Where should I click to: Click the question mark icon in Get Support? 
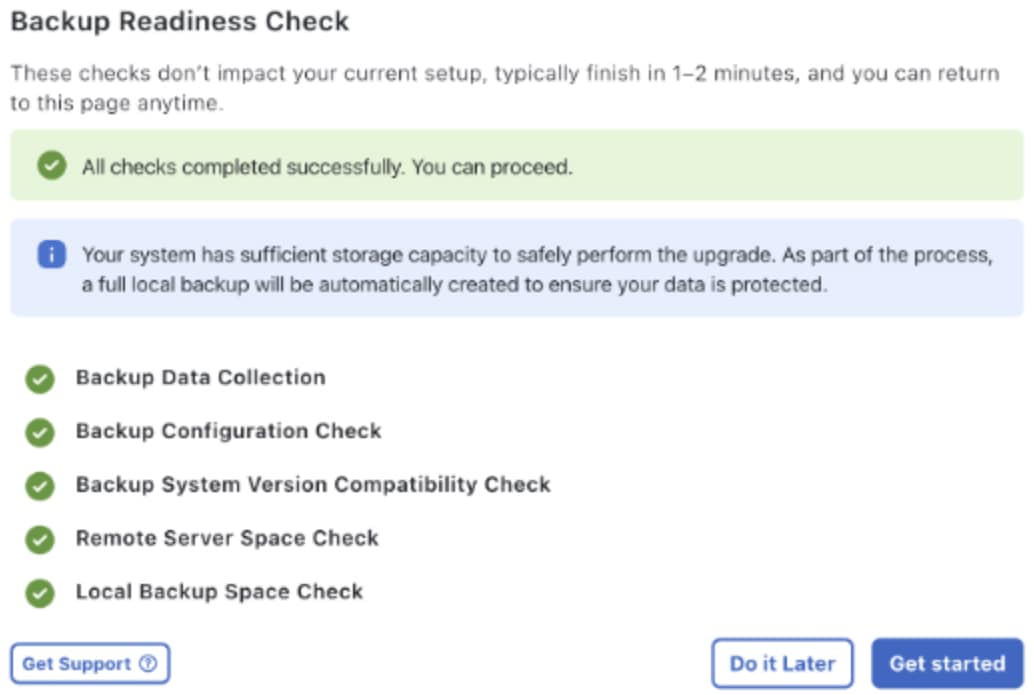pyautogui.click(x=148, y=664)
